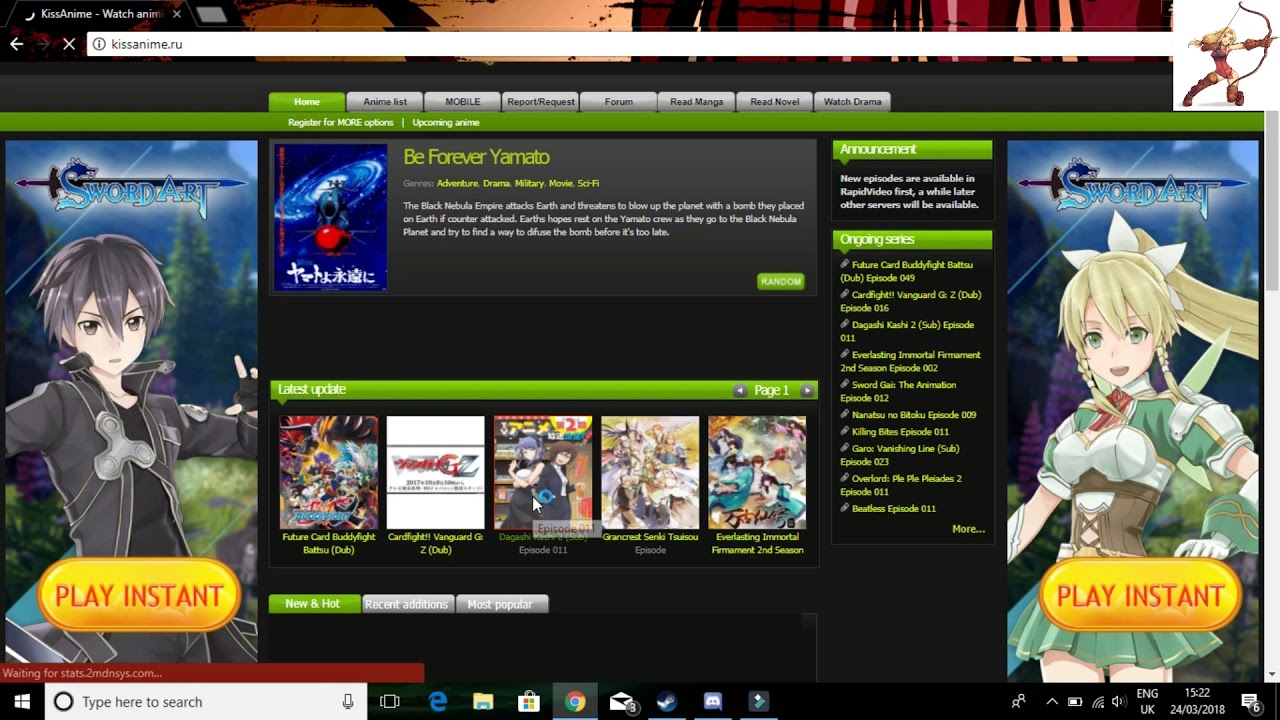Open the Home navigation tab

[307, 102]
